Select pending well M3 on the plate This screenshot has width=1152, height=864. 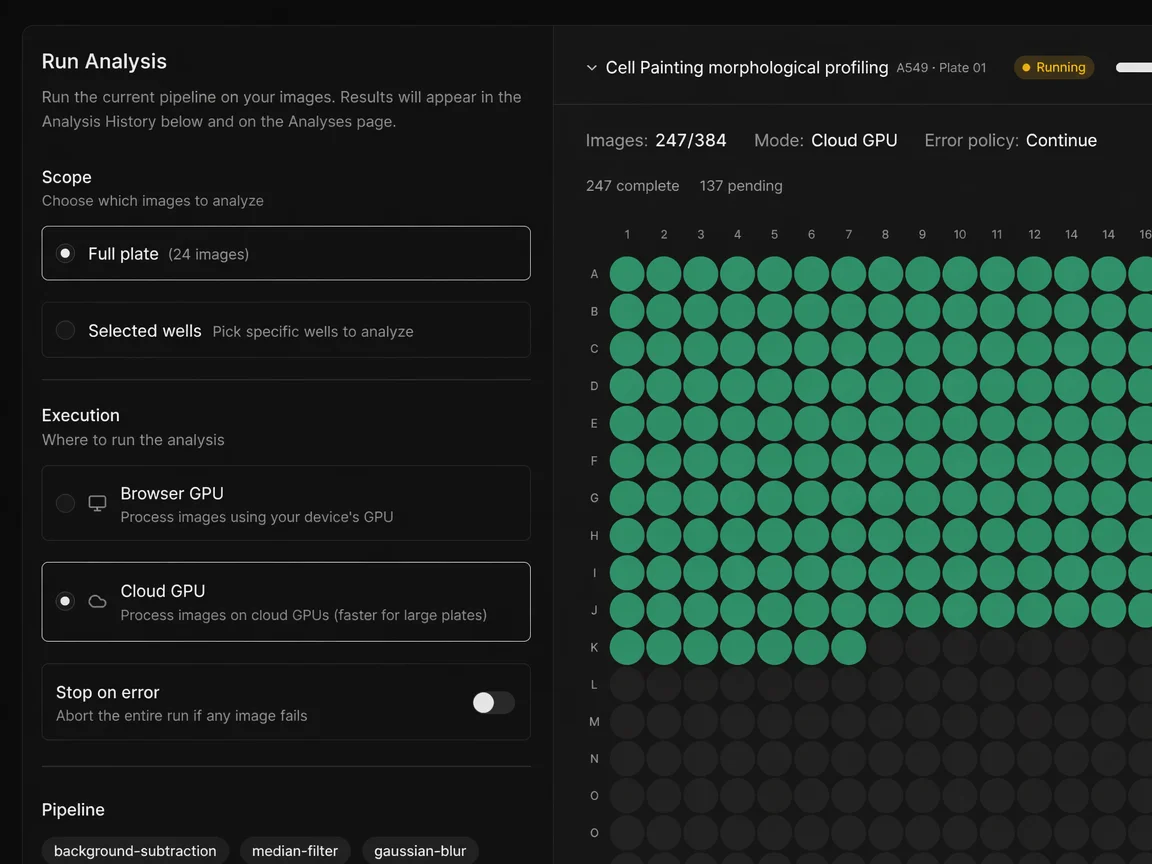[700, 722]
